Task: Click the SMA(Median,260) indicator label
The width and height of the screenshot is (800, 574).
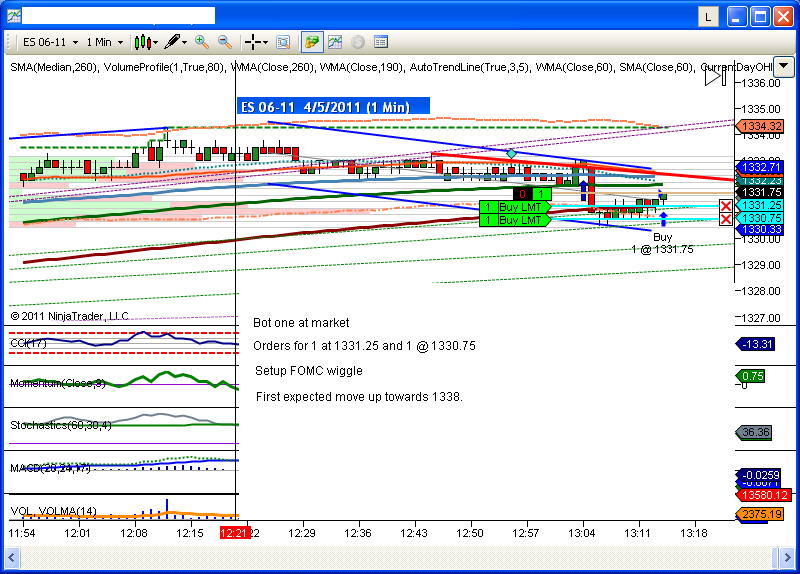Action: click(54, 67)
